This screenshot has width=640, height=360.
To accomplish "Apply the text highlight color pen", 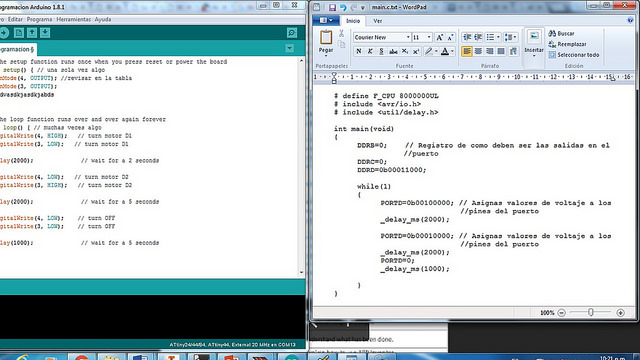I will point(428,51).
